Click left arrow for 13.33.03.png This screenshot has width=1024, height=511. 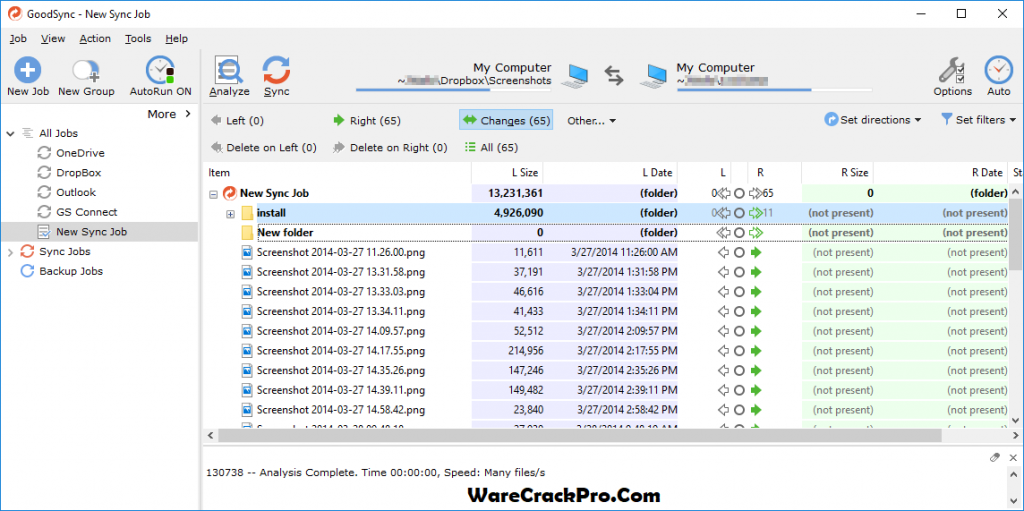click(723, 291)
